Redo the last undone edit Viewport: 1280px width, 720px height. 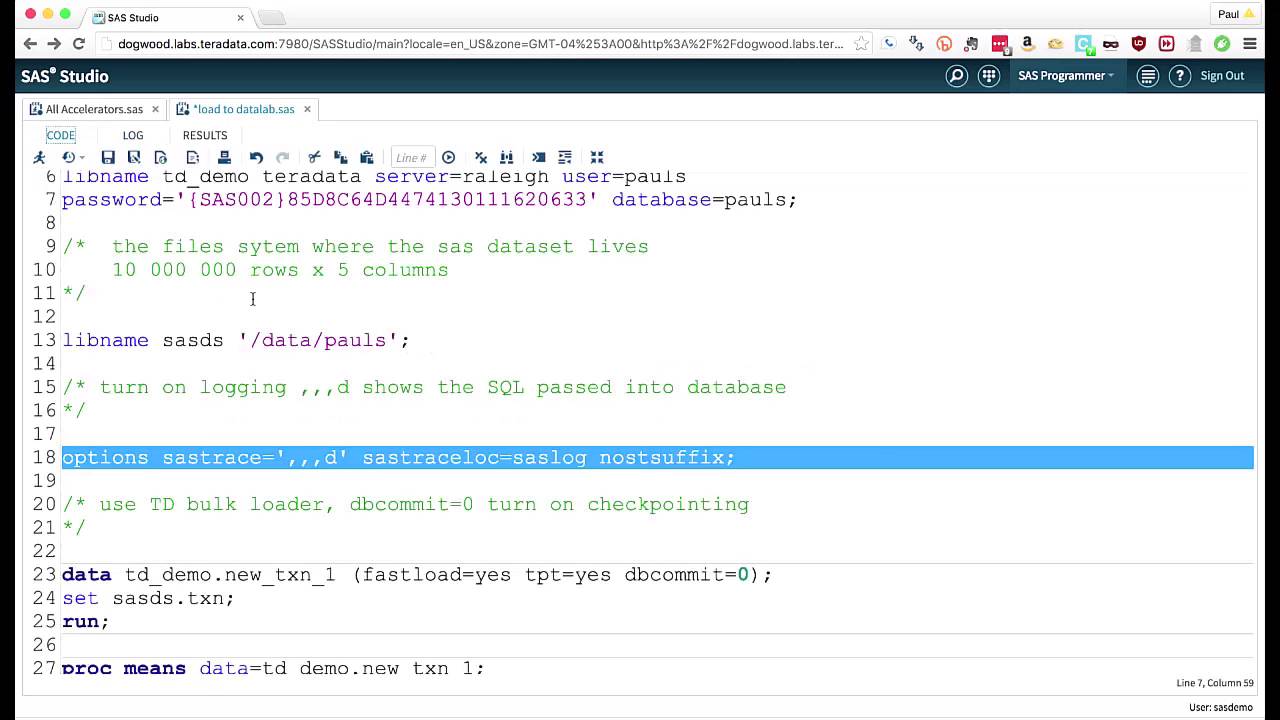click(282, 157)
